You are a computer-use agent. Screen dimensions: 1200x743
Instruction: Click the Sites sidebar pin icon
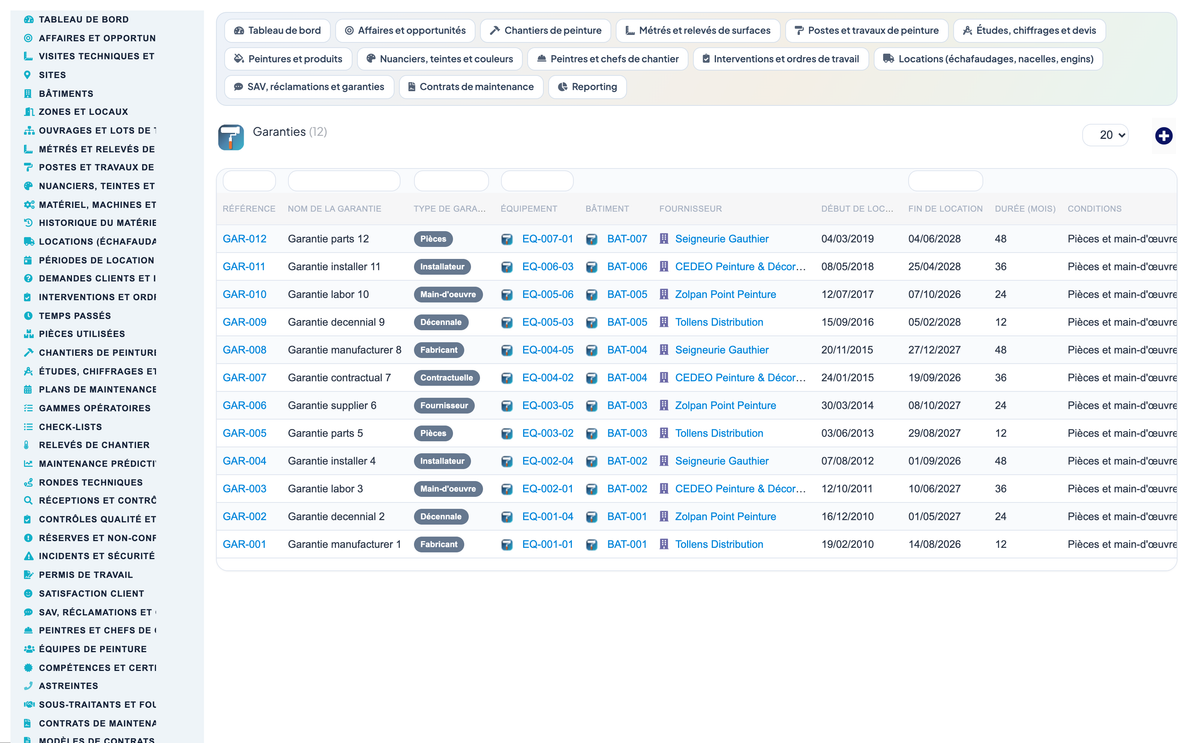pos(28,75)
